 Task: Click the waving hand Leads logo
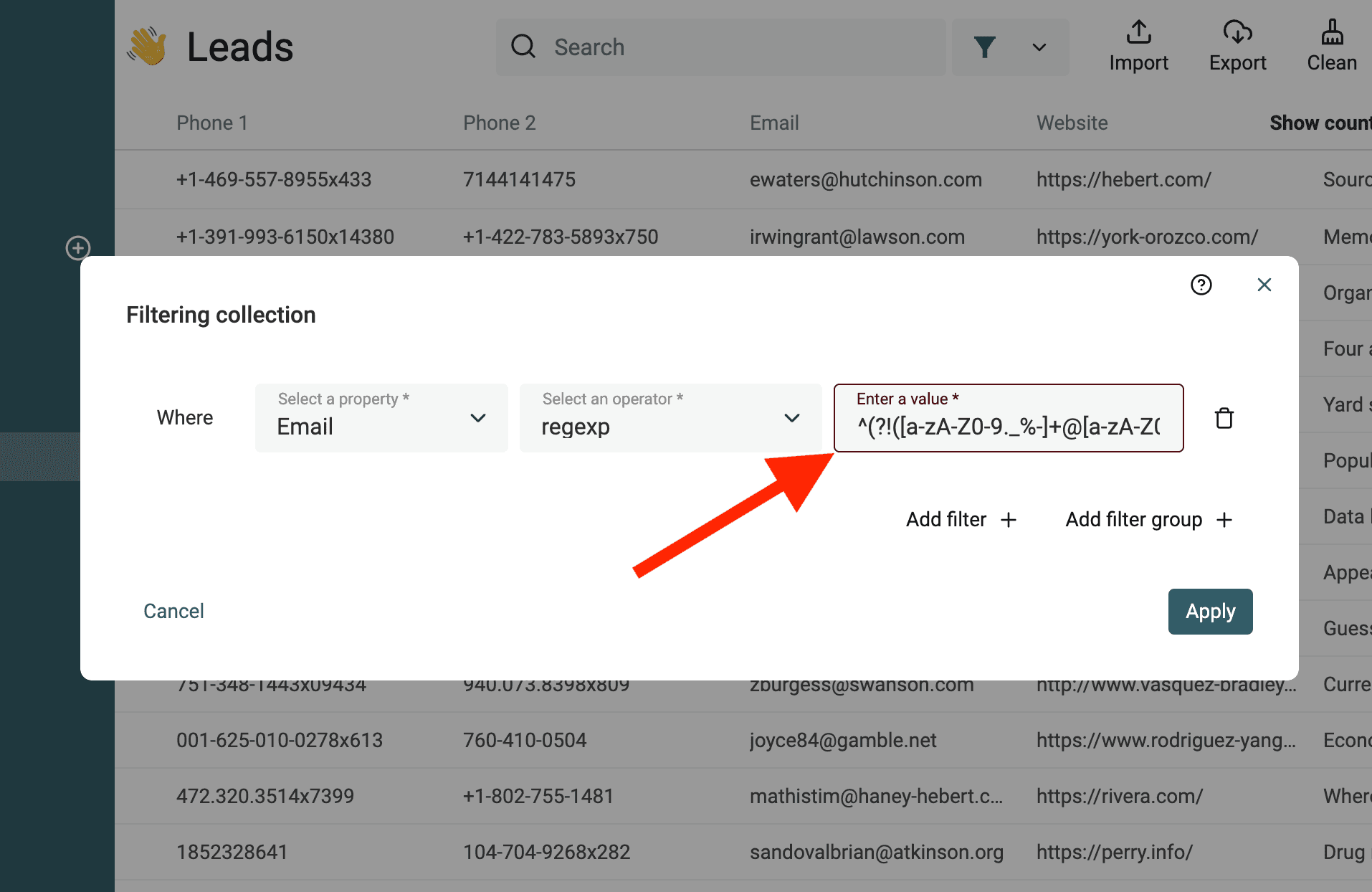(148, 47)
